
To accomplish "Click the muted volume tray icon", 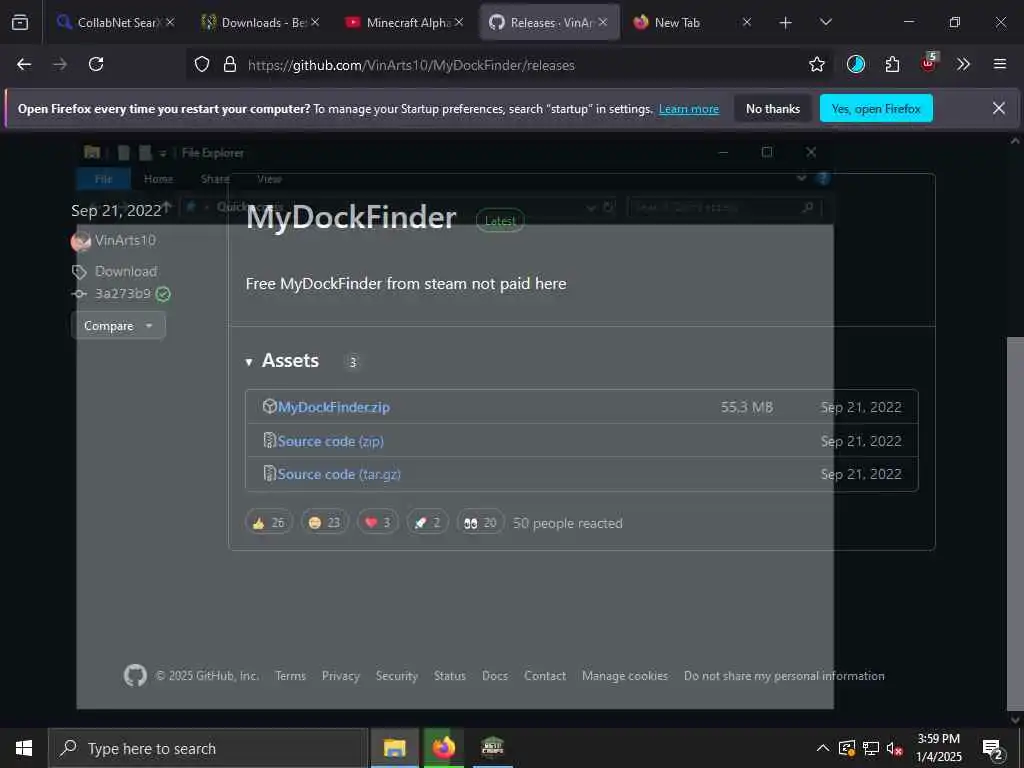I will (894, 748).
